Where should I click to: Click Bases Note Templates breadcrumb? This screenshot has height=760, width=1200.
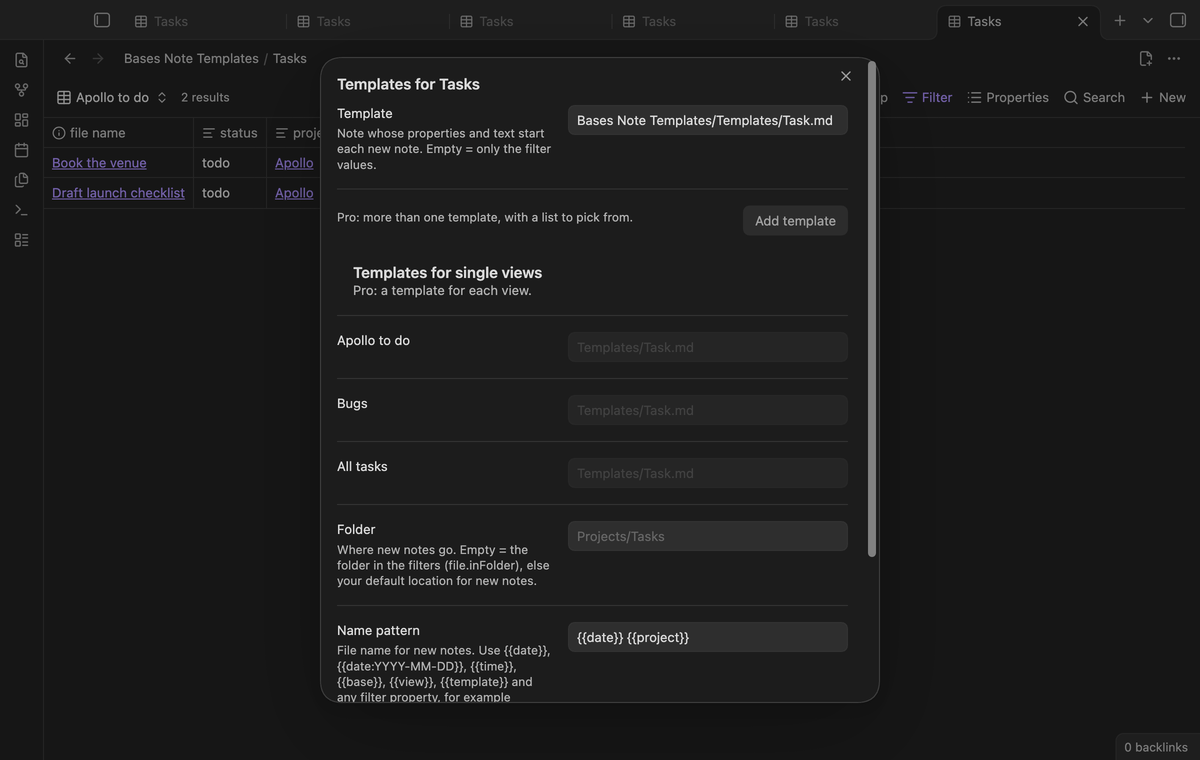[191, 58]
